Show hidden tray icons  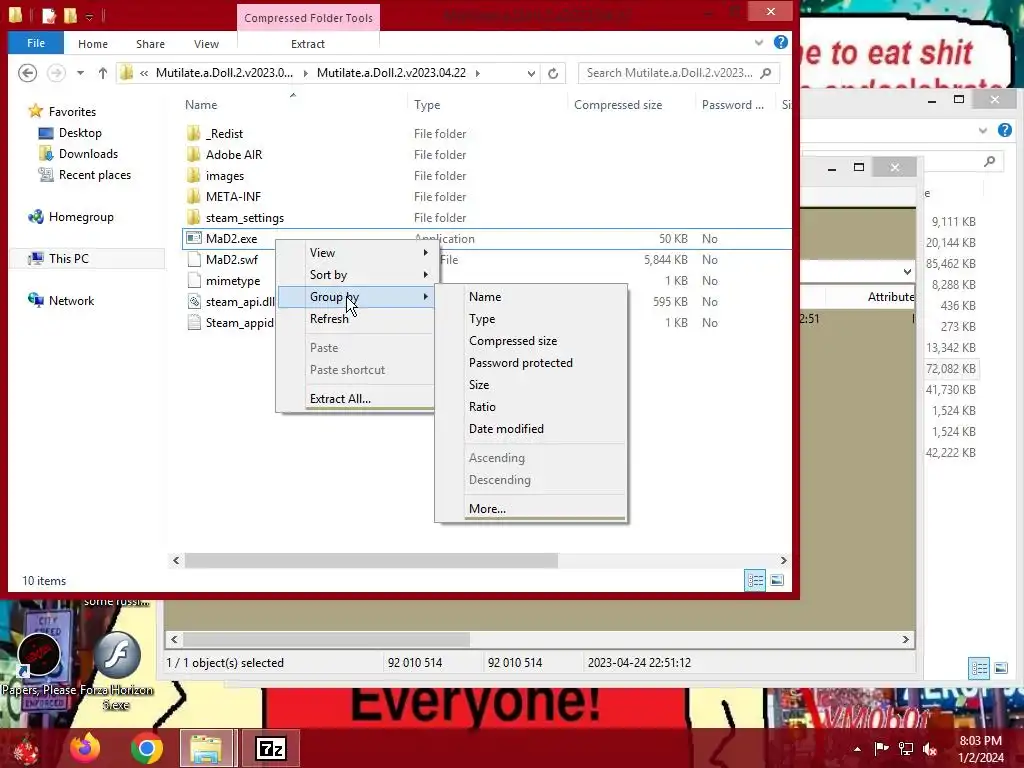point(857,749)
